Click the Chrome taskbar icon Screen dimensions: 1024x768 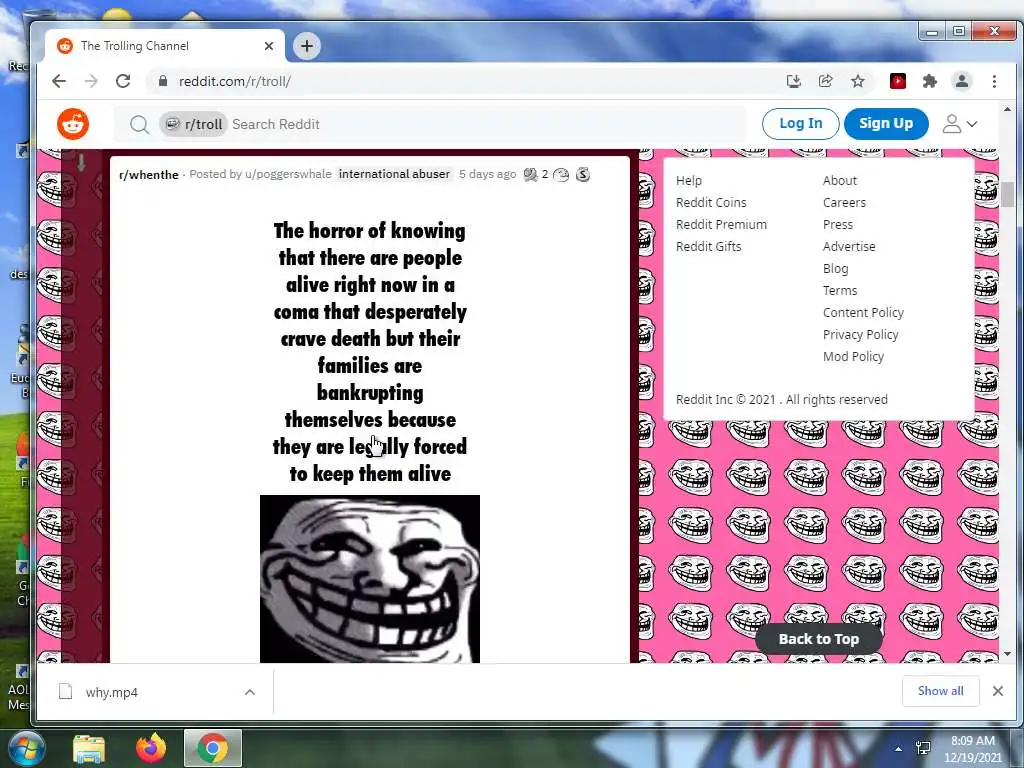(x=213, y=748)
